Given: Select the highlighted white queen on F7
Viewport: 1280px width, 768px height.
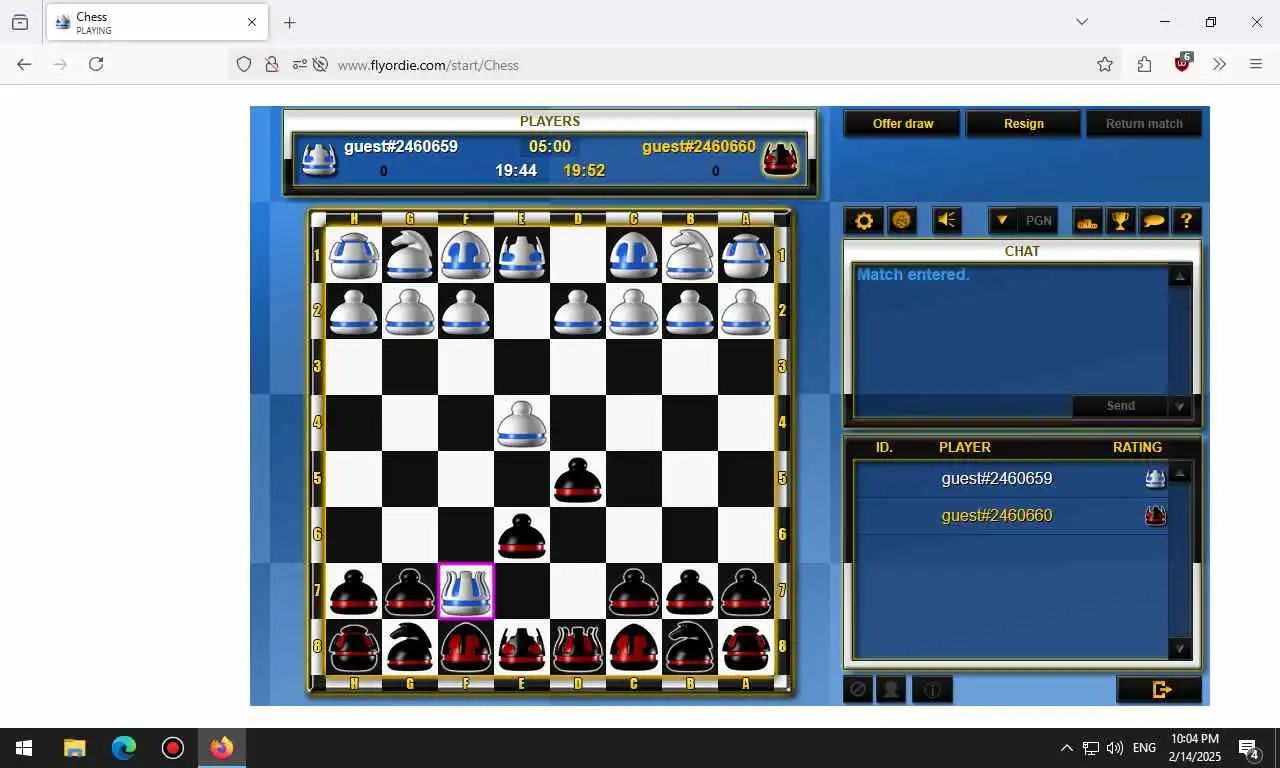Looking at the screenshot, I should point(466,591).
